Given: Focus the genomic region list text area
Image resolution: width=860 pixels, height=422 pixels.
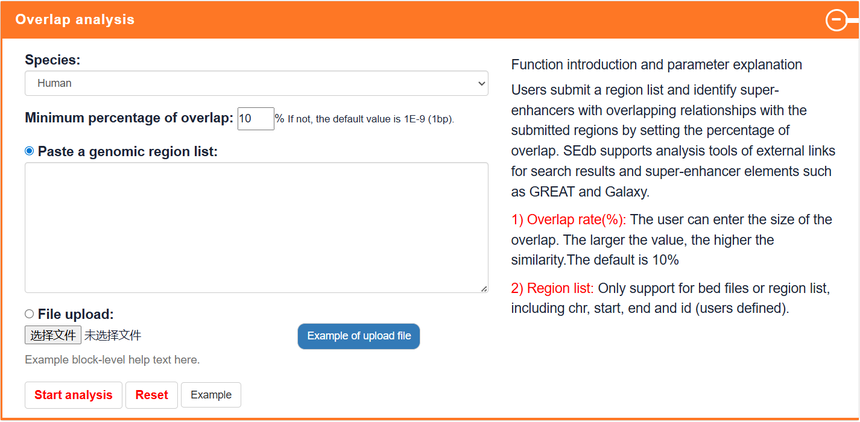Looking at the screenshot, I should coord(256,228).
